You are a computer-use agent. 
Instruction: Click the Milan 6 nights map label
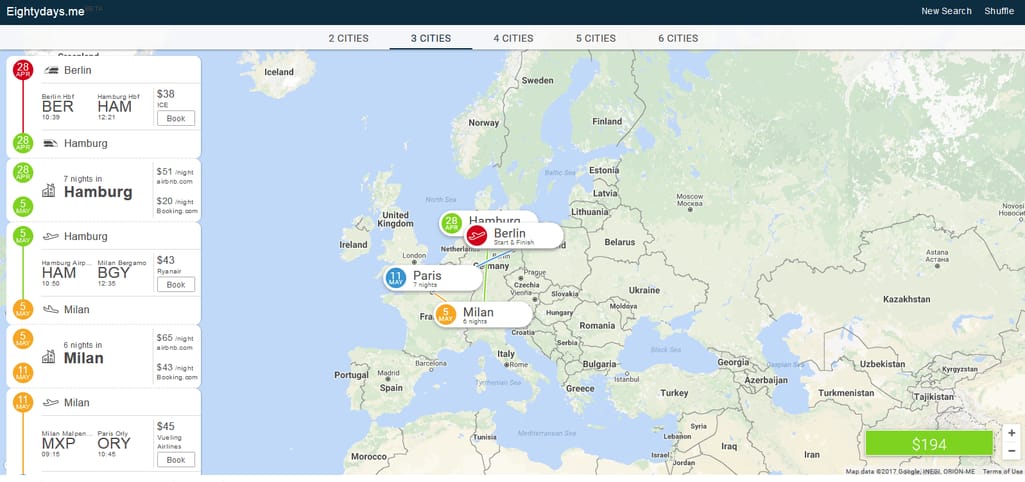(x=483, y=315)
